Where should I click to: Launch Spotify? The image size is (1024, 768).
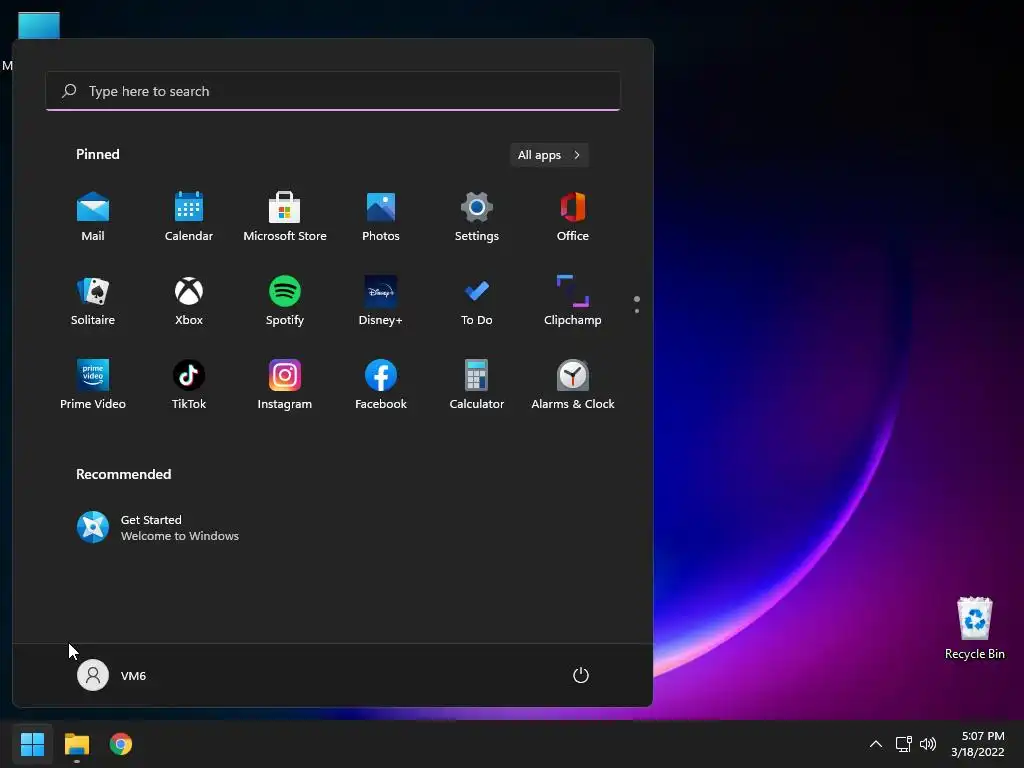[285, 301]
